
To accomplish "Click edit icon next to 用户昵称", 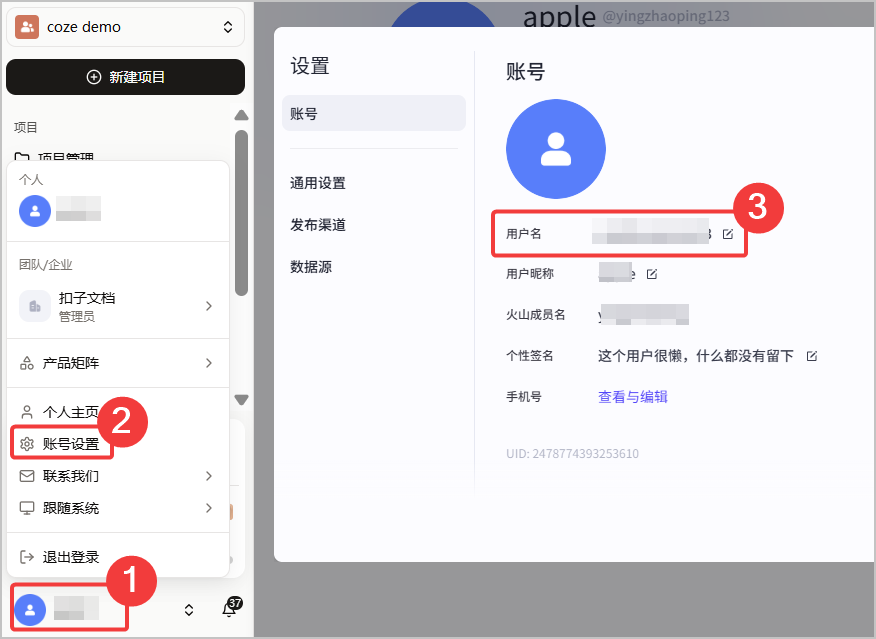I will click(652, 274).
